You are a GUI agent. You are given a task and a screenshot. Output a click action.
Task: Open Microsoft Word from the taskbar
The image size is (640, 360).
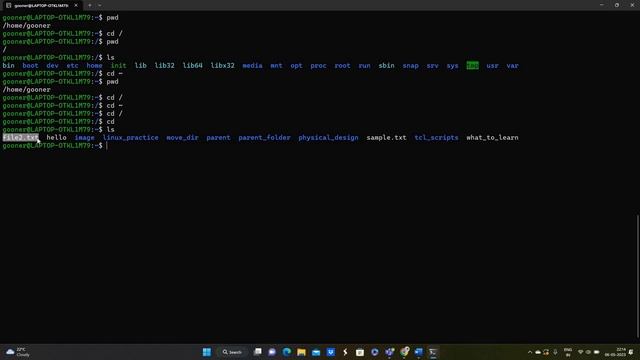click(418, 352)
